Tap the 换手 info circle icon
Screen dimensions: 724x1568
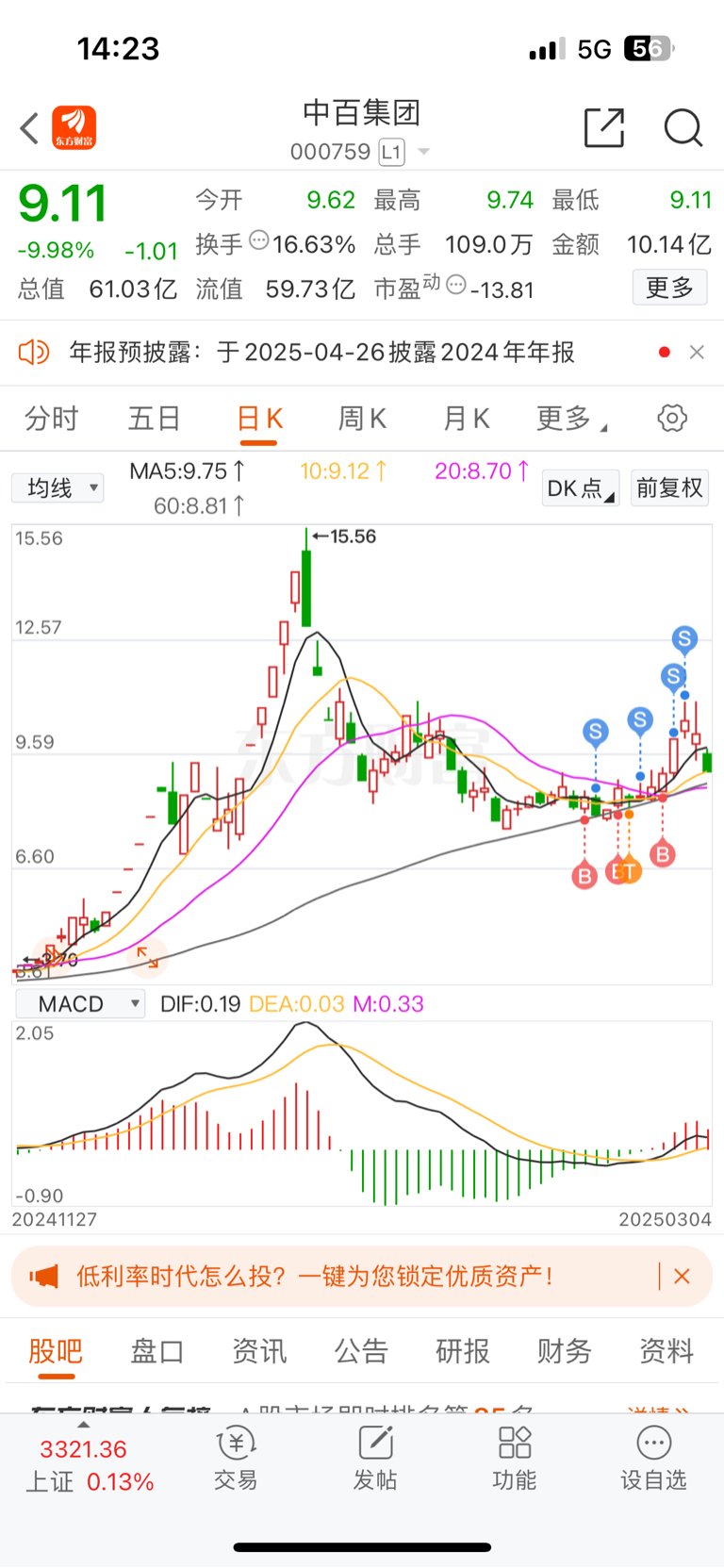coord(259,241)
